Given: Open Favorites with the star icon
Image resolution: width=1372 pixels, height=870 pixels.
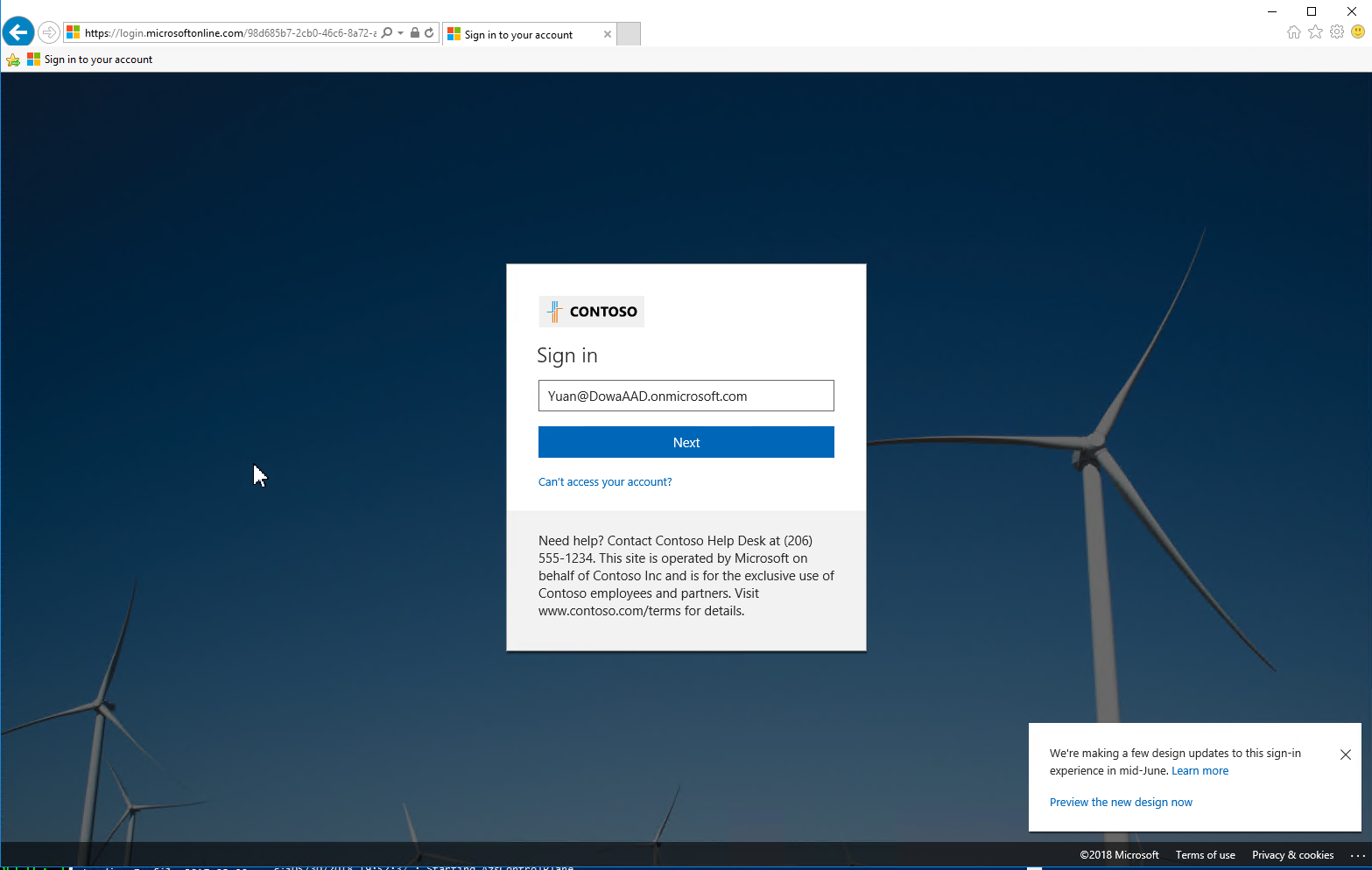Looking at the screenshot, I should pos(1315,32).
